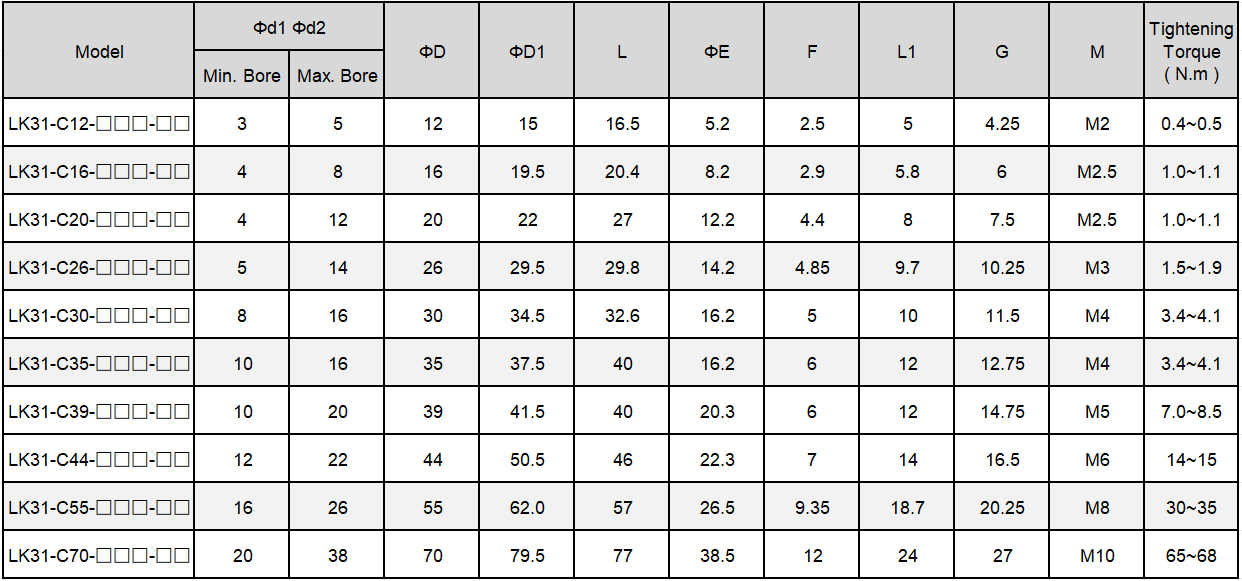Image resolution: width=1242 pixels, height=581 pixels.
Task: Click the M10 screw size cell
Action: (x=1097, y=556)
